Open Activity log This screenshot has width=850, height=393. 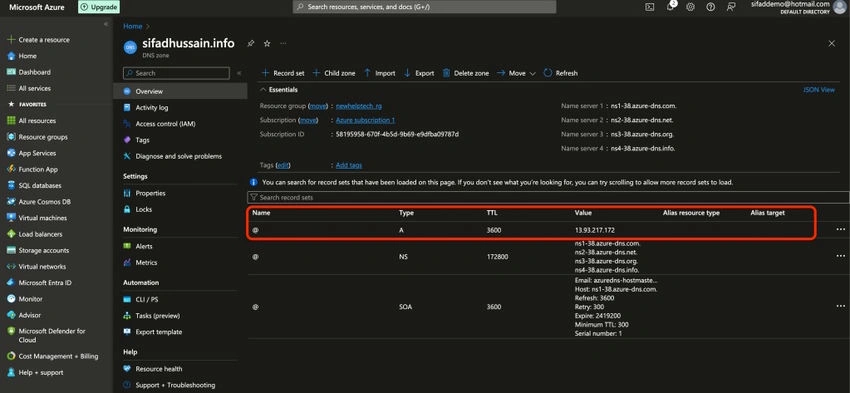152,108
